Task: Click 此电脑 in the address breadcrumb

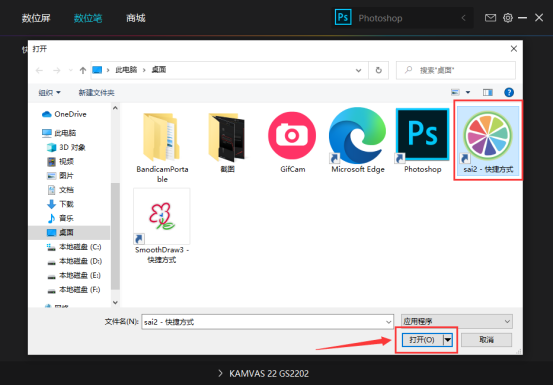Action: pyautogui.click(x=126, y=70)
